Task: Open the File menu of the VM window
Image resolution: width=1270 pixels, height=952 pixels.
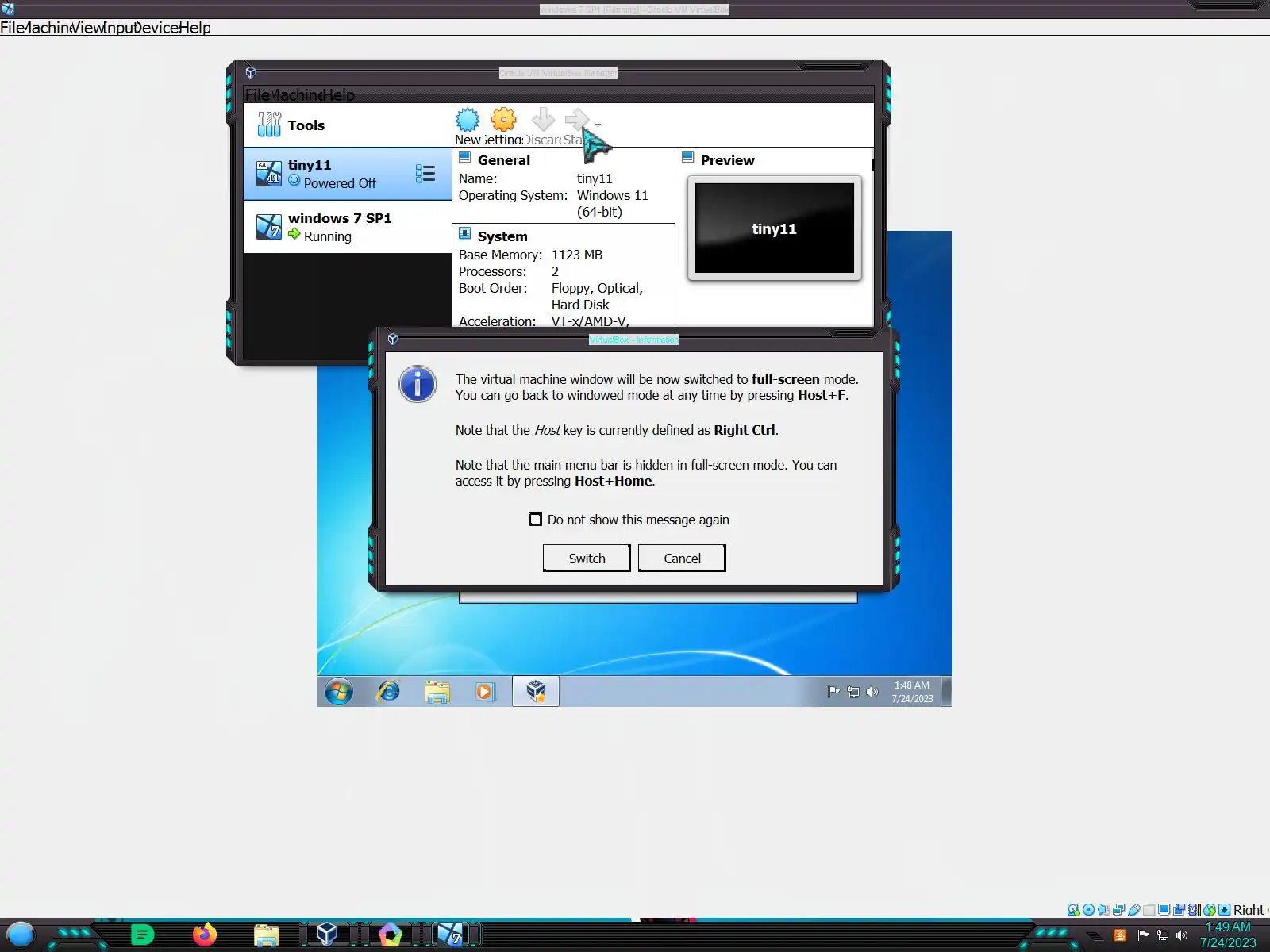Action: [x=11, y=28]
